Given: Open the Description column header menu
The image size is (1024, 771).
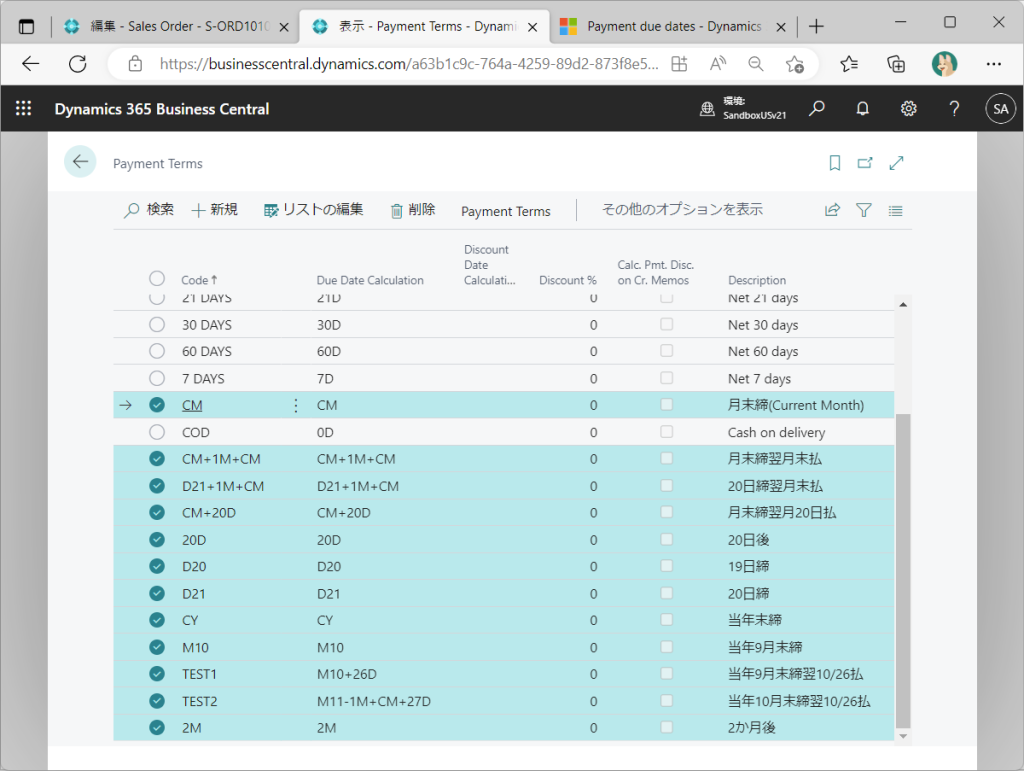Looking at the screenshot, I should click(x=757, y=280).
